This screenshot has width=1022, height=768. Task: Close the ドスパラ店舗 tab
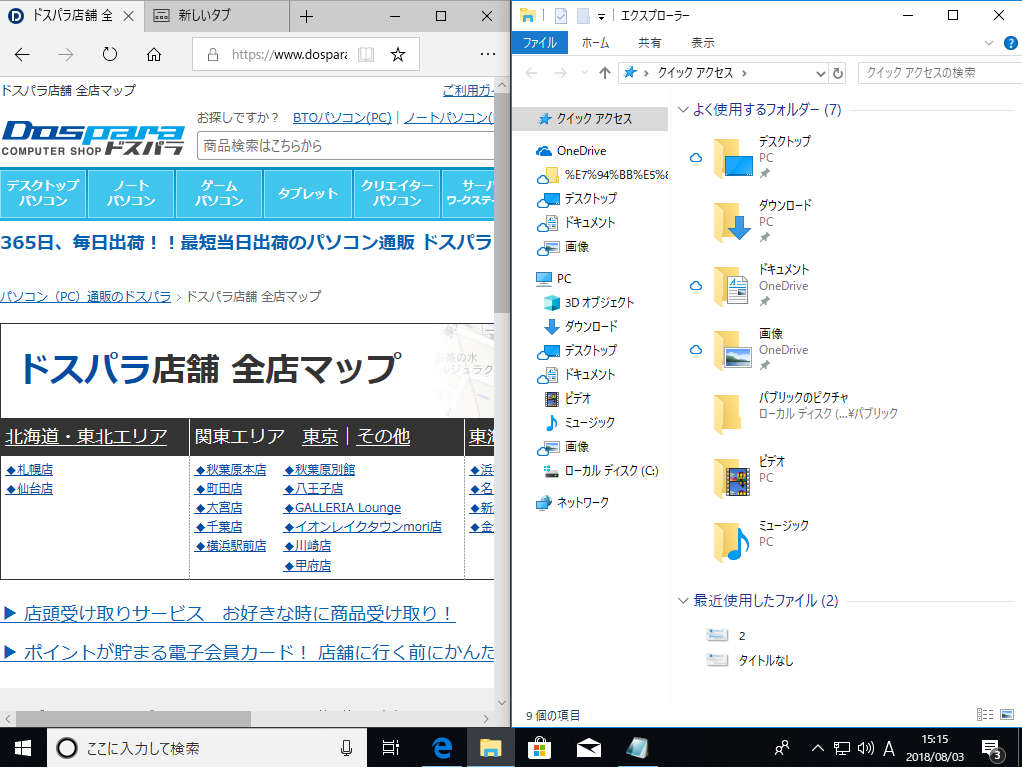tap(128, 16)
